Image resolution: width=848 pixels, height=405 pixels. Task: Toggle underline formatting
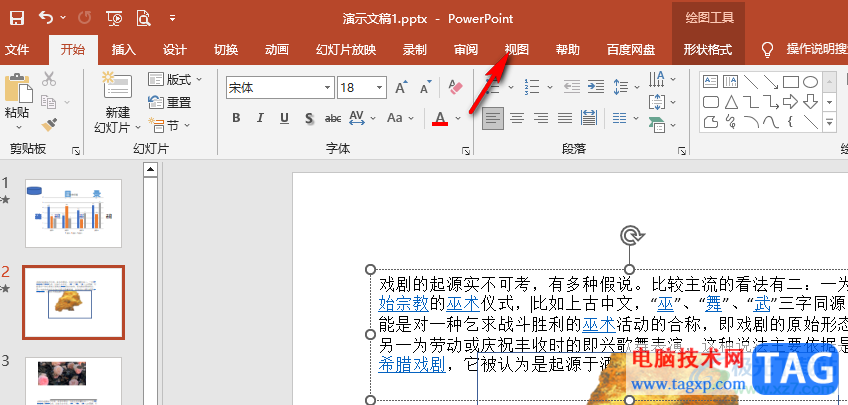(x=285, y=118)
